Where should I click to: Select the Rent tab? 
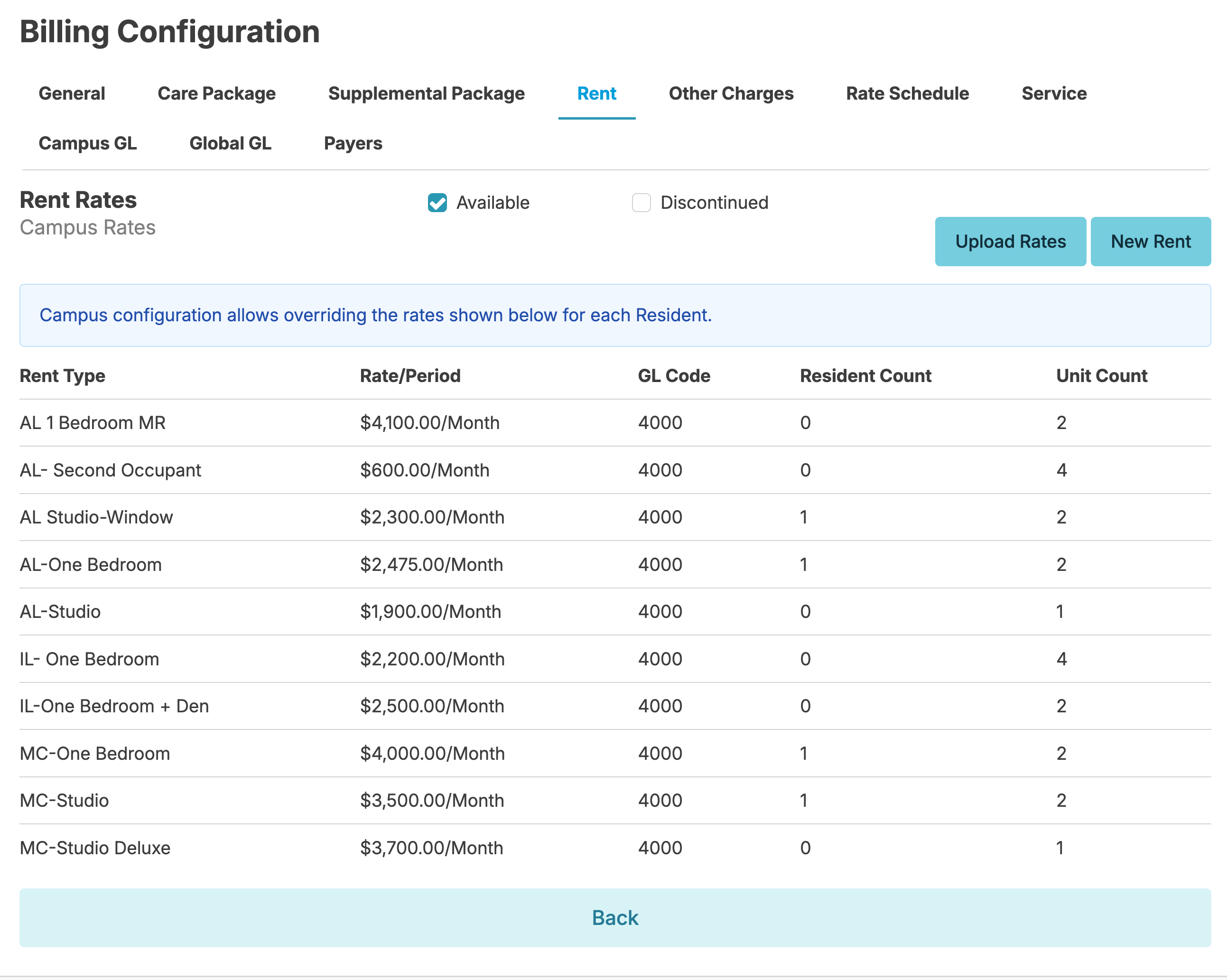pos(596,93)
